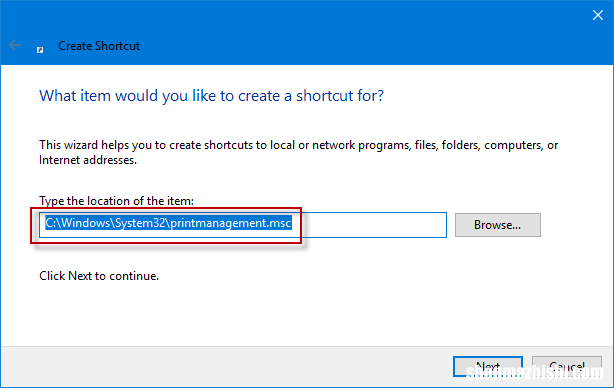Click the Create Shortcut title text
This screenshot has height=388, width=614.
(99, 46)
